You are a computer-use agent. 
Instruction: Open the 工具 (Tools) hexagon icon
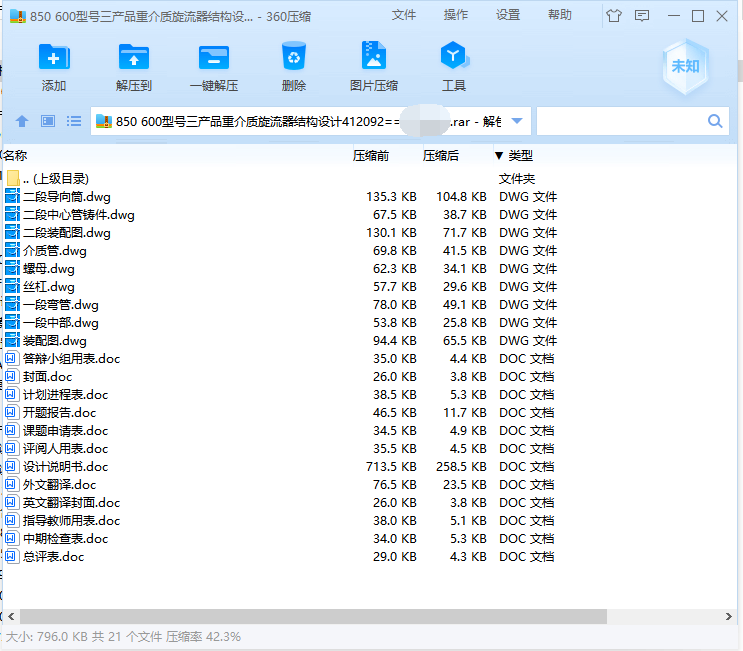[454, 55]
